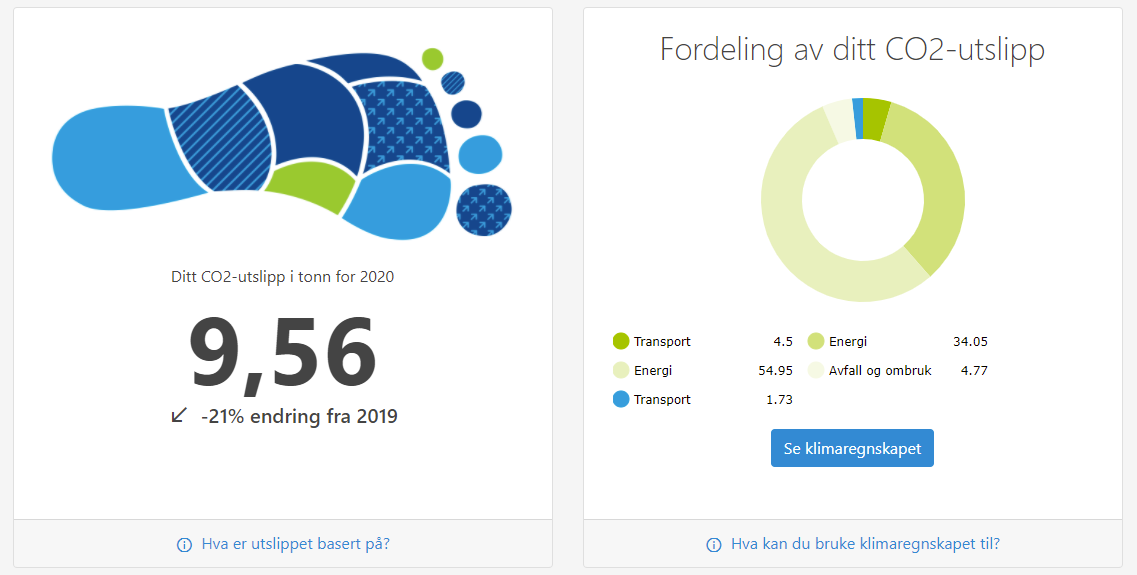Screen dimensions: 1137x575
Task: Select the small green toe of the footprint
Action: [432, 58]
